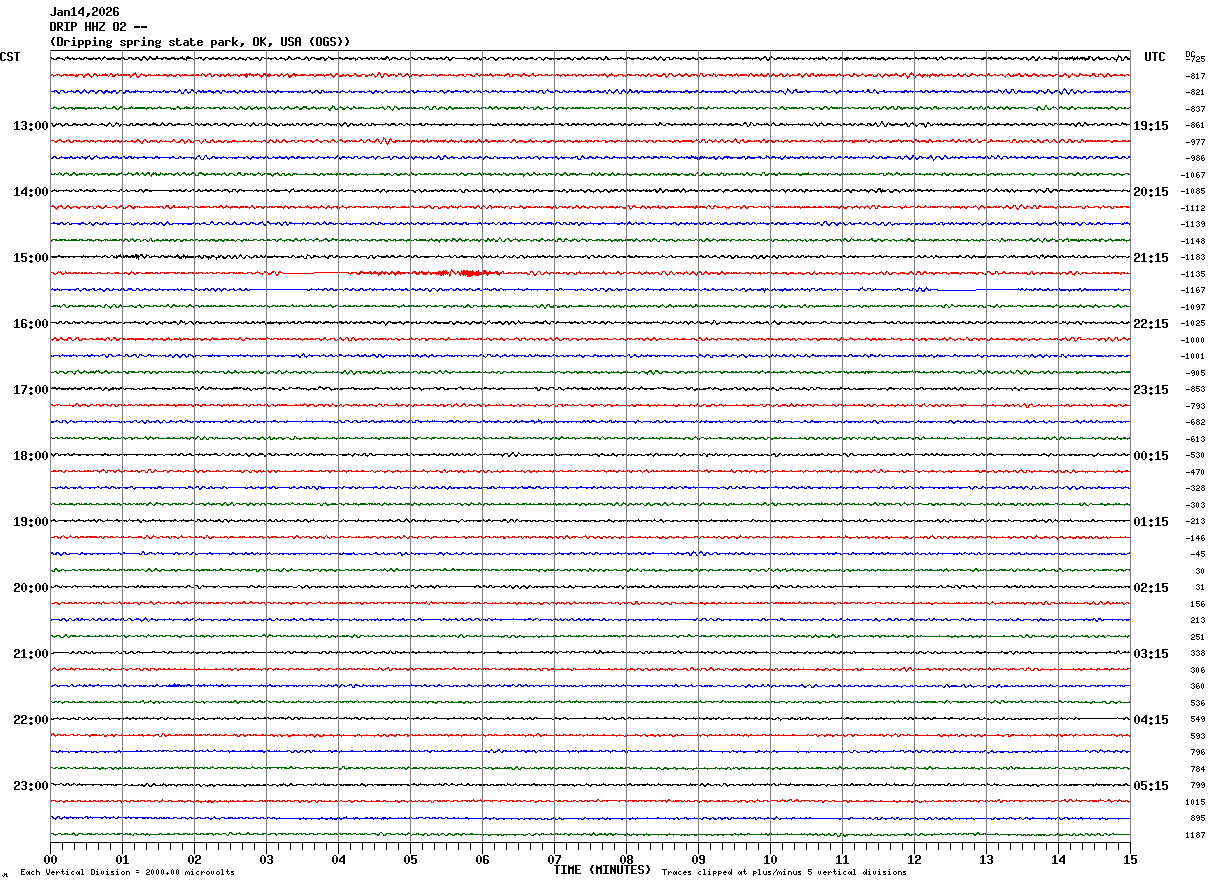1210x886 pixels.
Task: Select the 19:00 CST row label
Action: pos(30,522)
